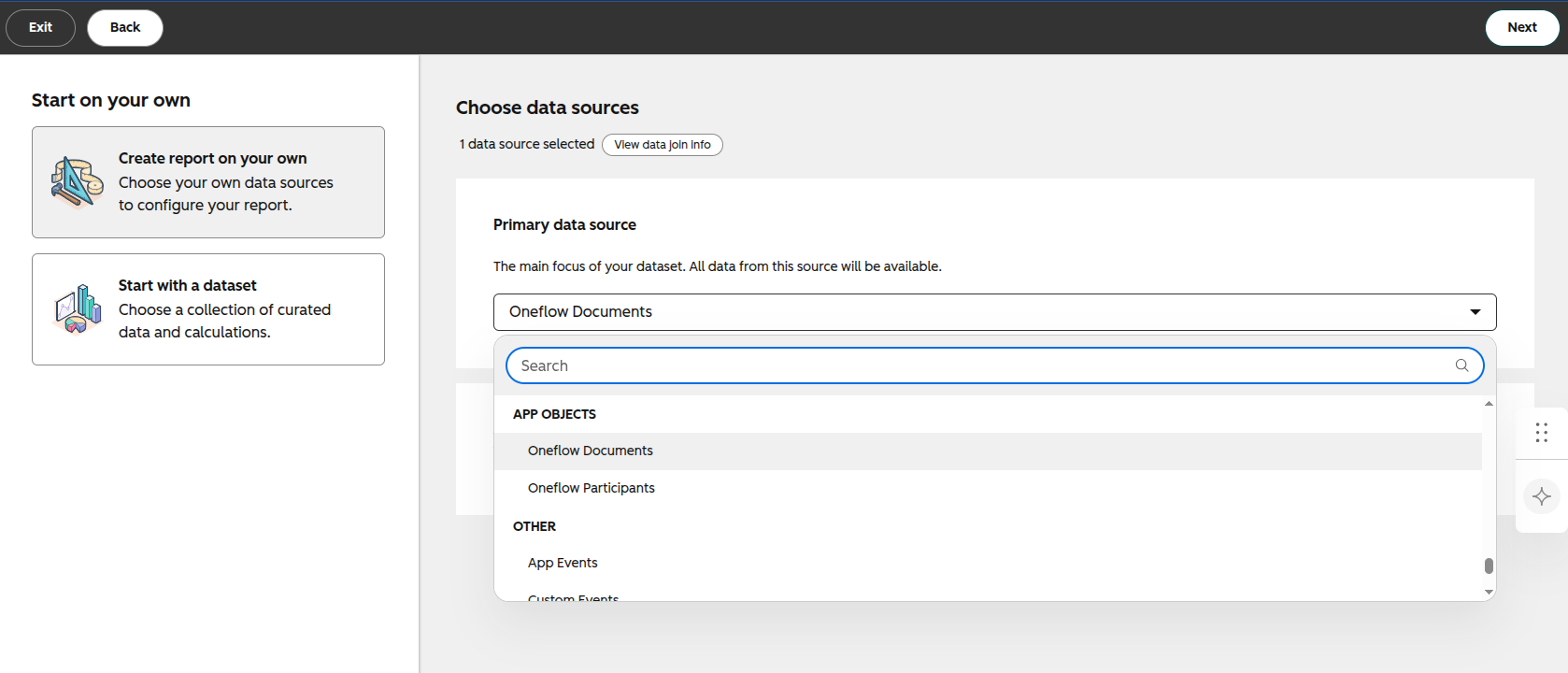Click the Exit button
The width and height of the screenshot is (1568, 673).
(x=40, y=27)
